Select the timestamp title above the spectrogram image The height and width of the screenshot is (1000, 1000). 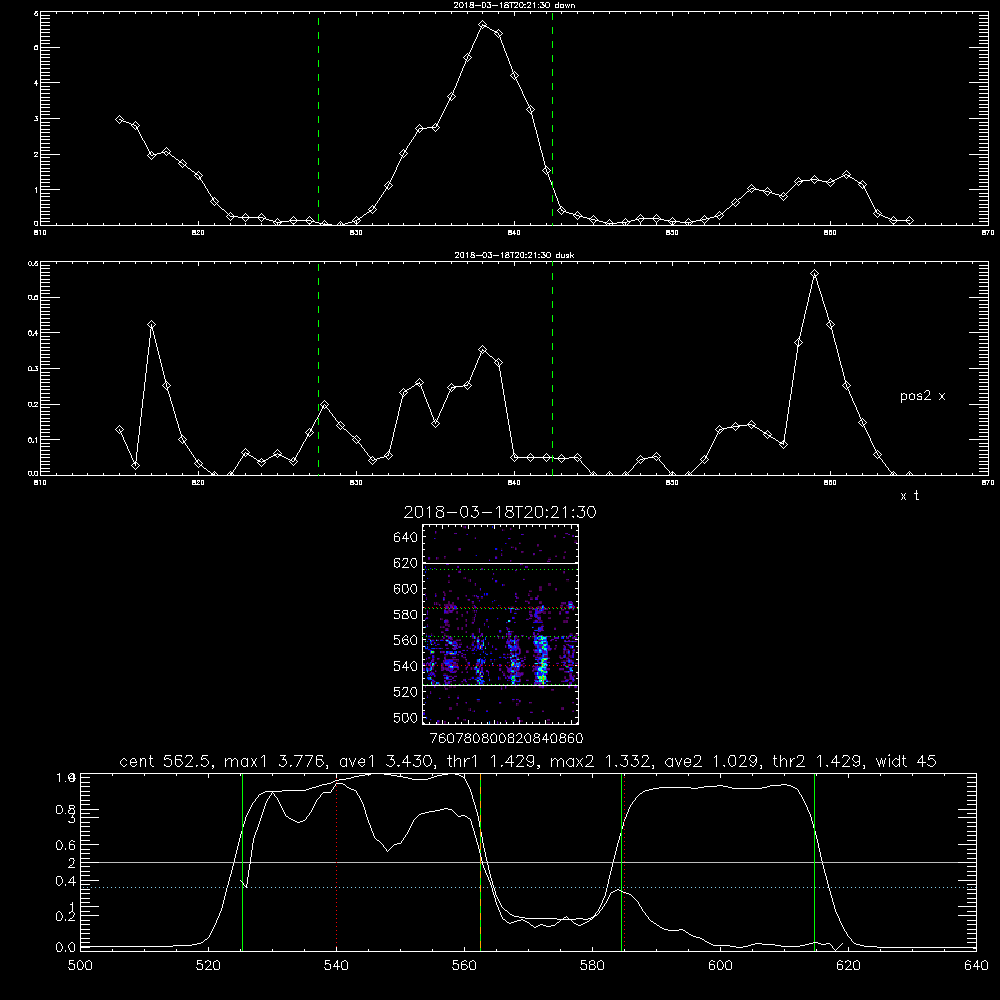coord(500,512)
